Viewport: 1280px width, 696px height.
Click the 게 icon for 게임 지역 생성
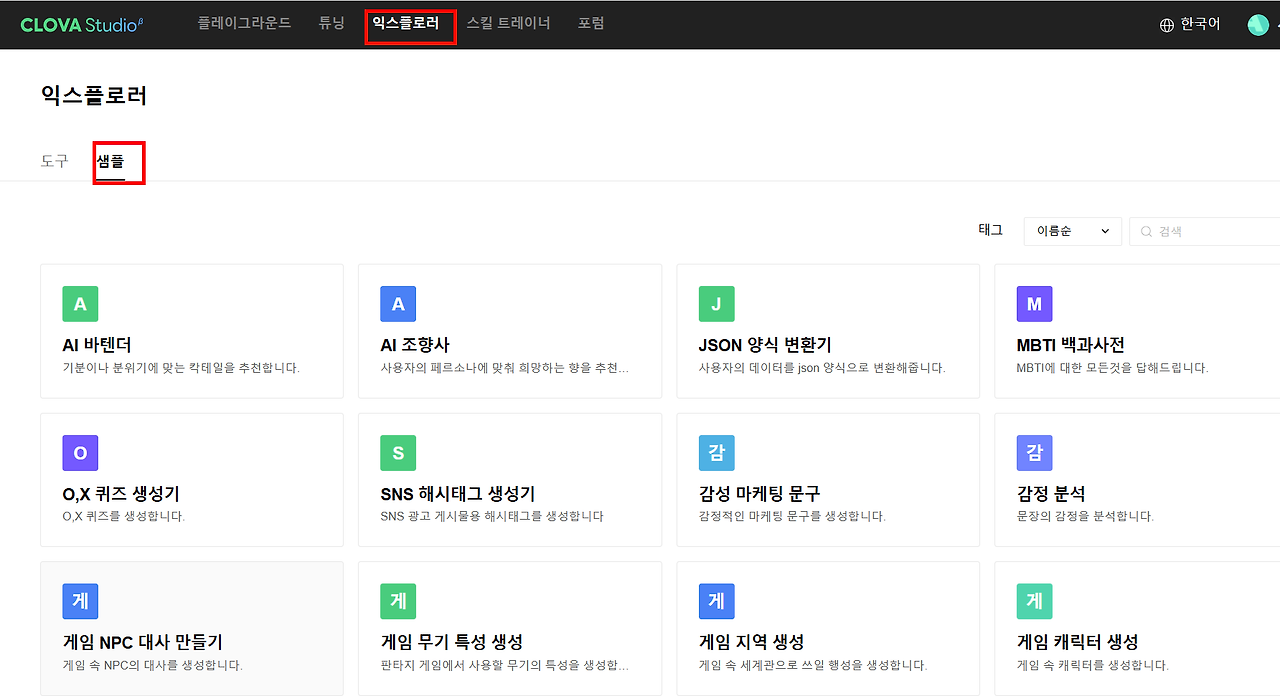coord(716,601)
